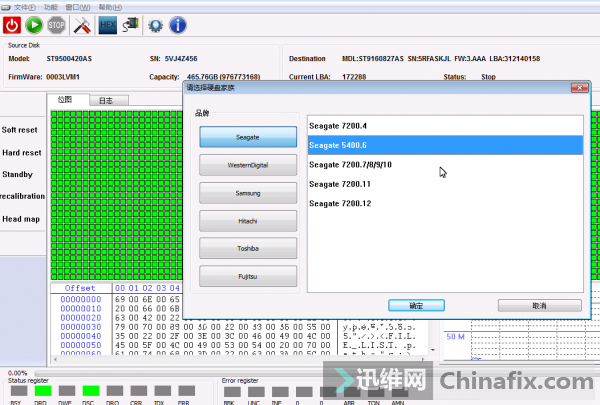Click the disk transfer toolbar icon
The width and height of the screenshot is (600, 405).
130,26
